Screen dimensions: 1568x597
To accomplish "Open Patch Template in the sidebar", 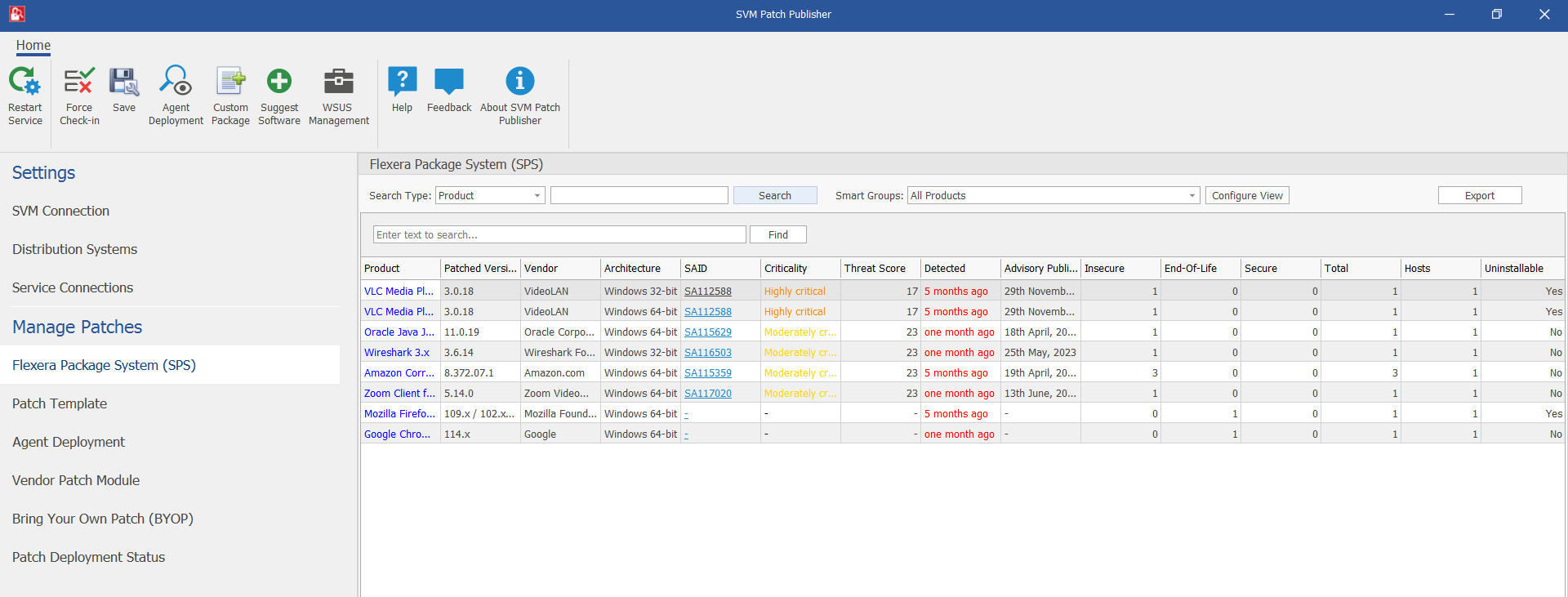I will coord(60,403).
